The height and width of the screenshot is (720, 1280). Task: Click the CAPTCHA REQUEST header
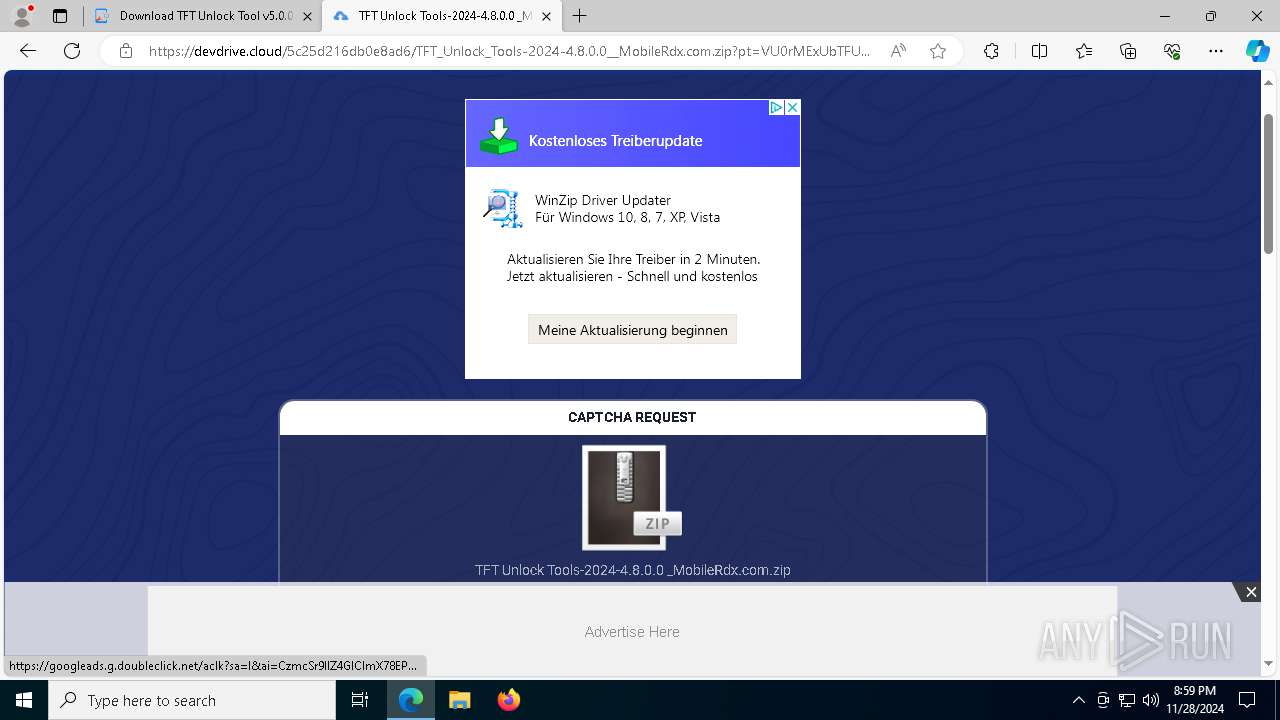tap(632, 417)
